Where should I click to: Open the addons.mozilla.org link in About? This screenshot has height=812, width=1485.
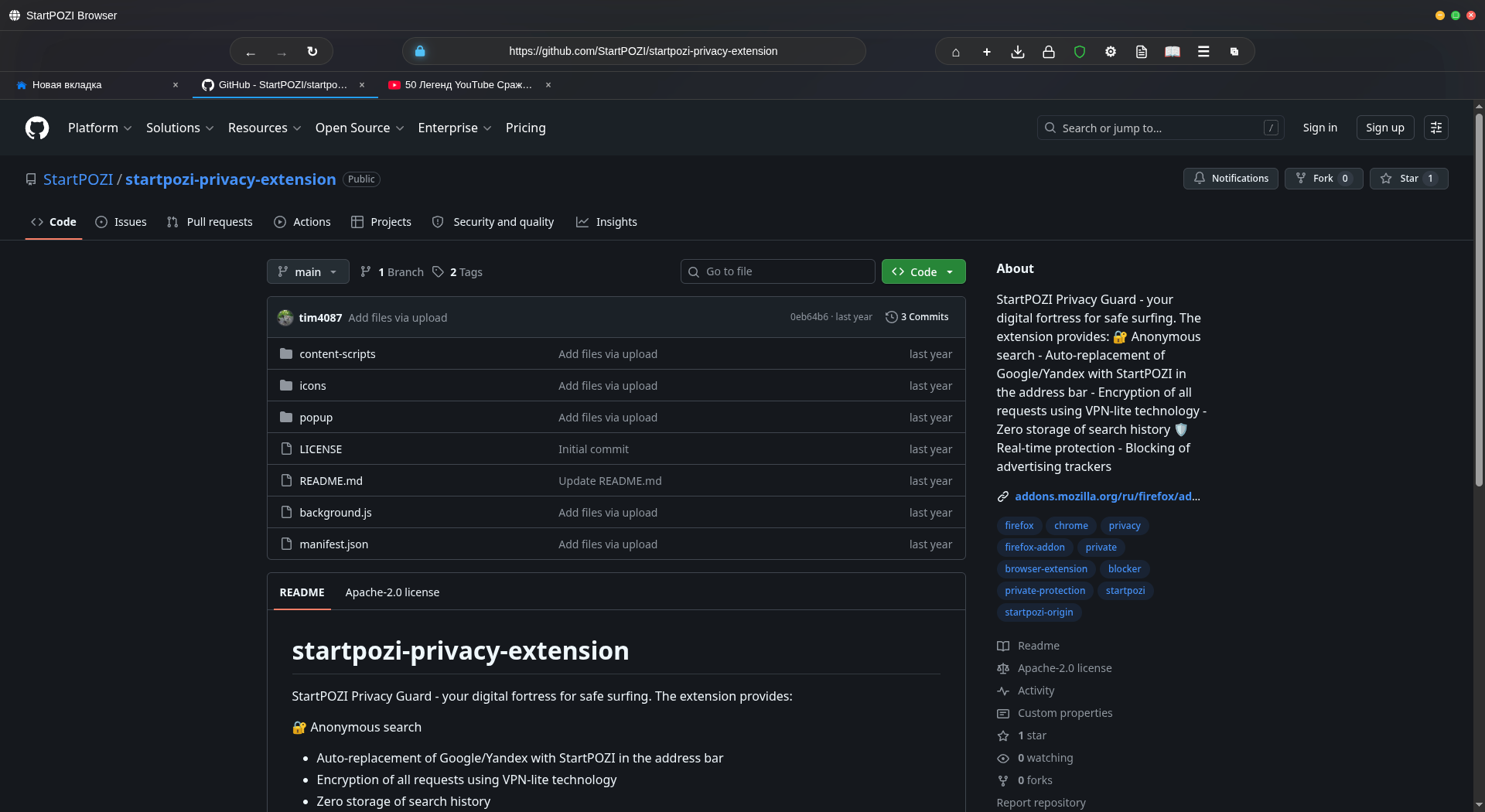click(x=1108, y=496)
